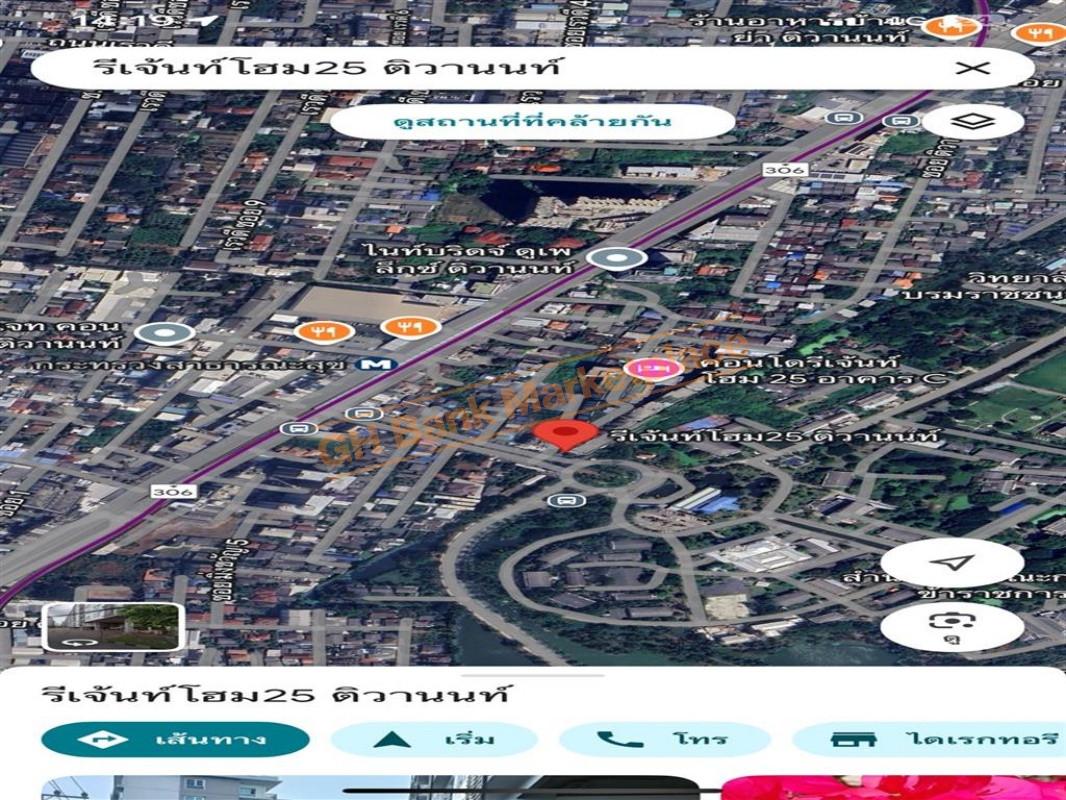Image resolution: width=1066 pixels, height=800 pixels.
Task: Tap the search bar showing รีเจ้นท์โฮม25 ติวานนท์
Action: pyautogui.click(x=400, y=66)
